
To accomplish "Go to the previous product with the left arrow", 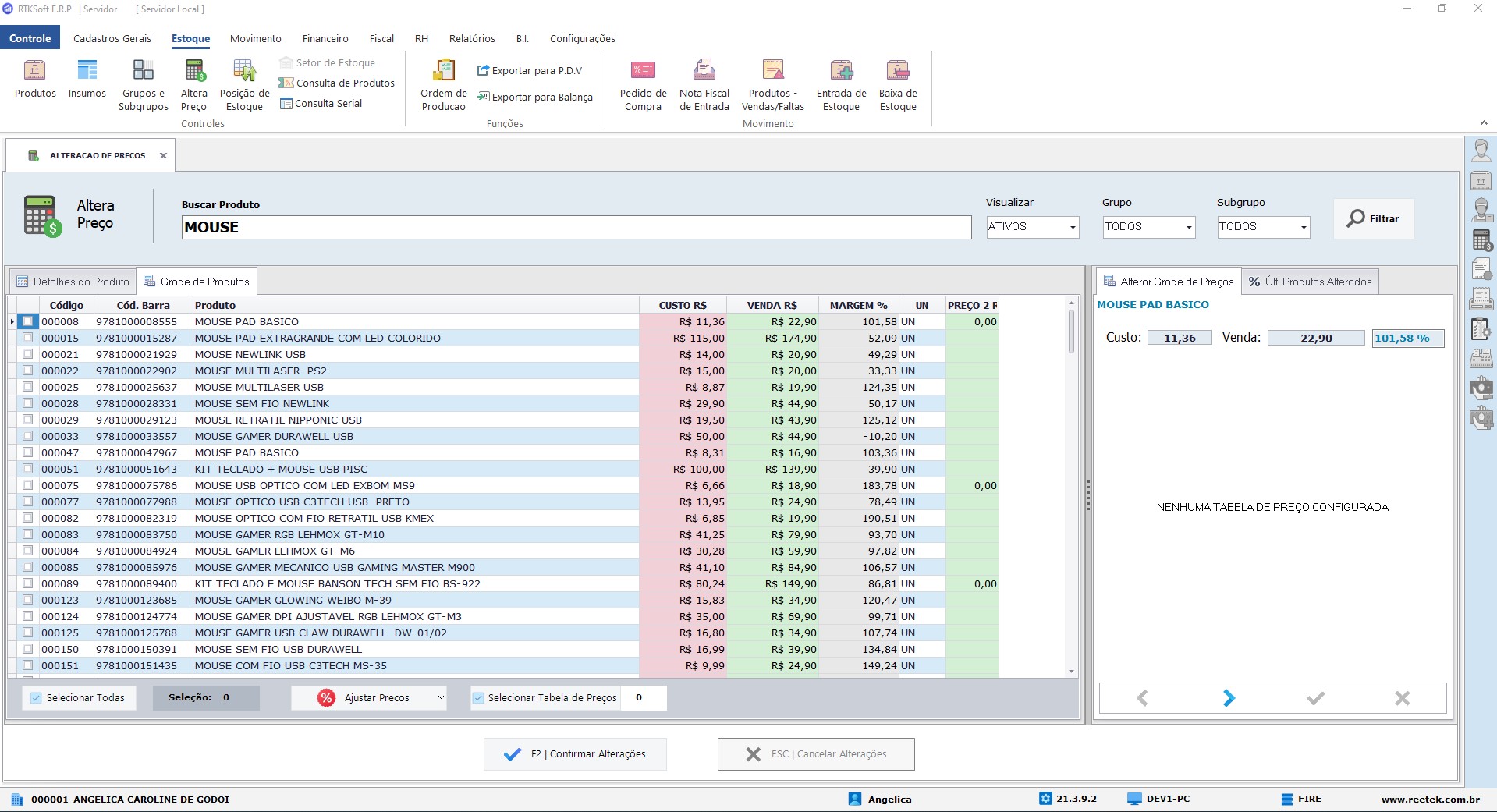I will 1142,698.
